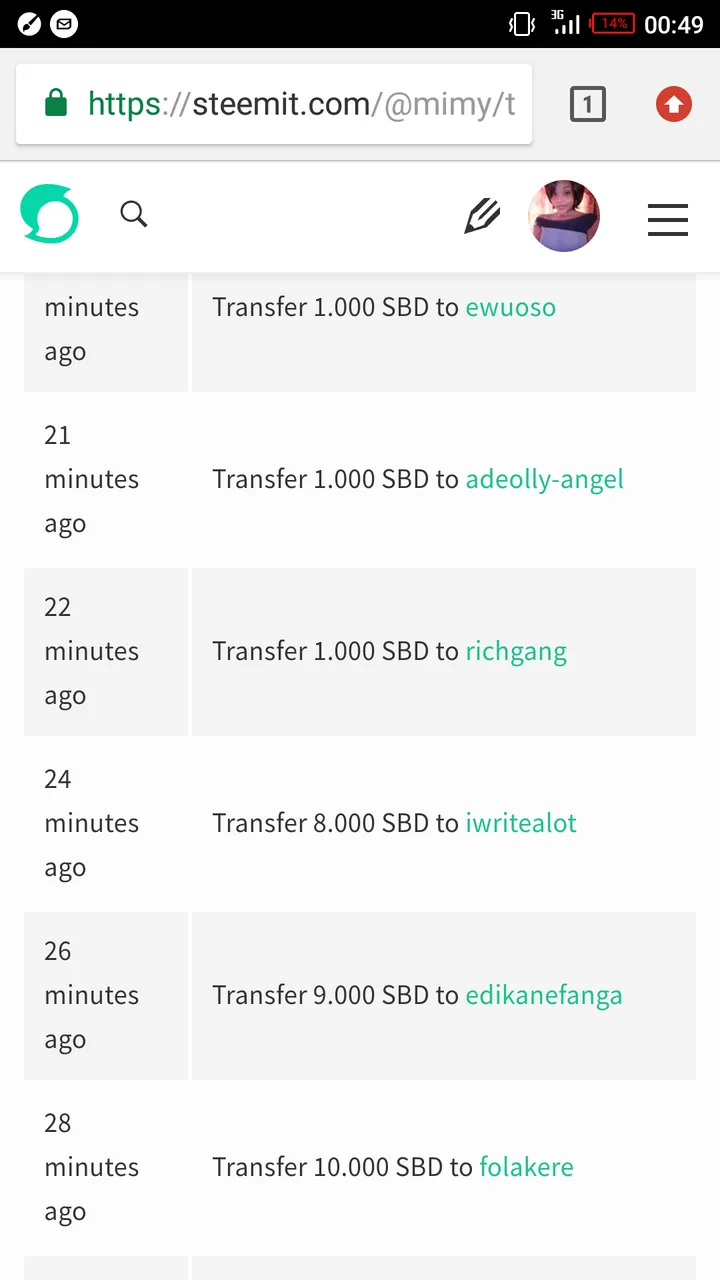Select the steemit.com URL address bar
This screenshot has width=720, height=1280.
pyautogui.click(x=274, y=104)
